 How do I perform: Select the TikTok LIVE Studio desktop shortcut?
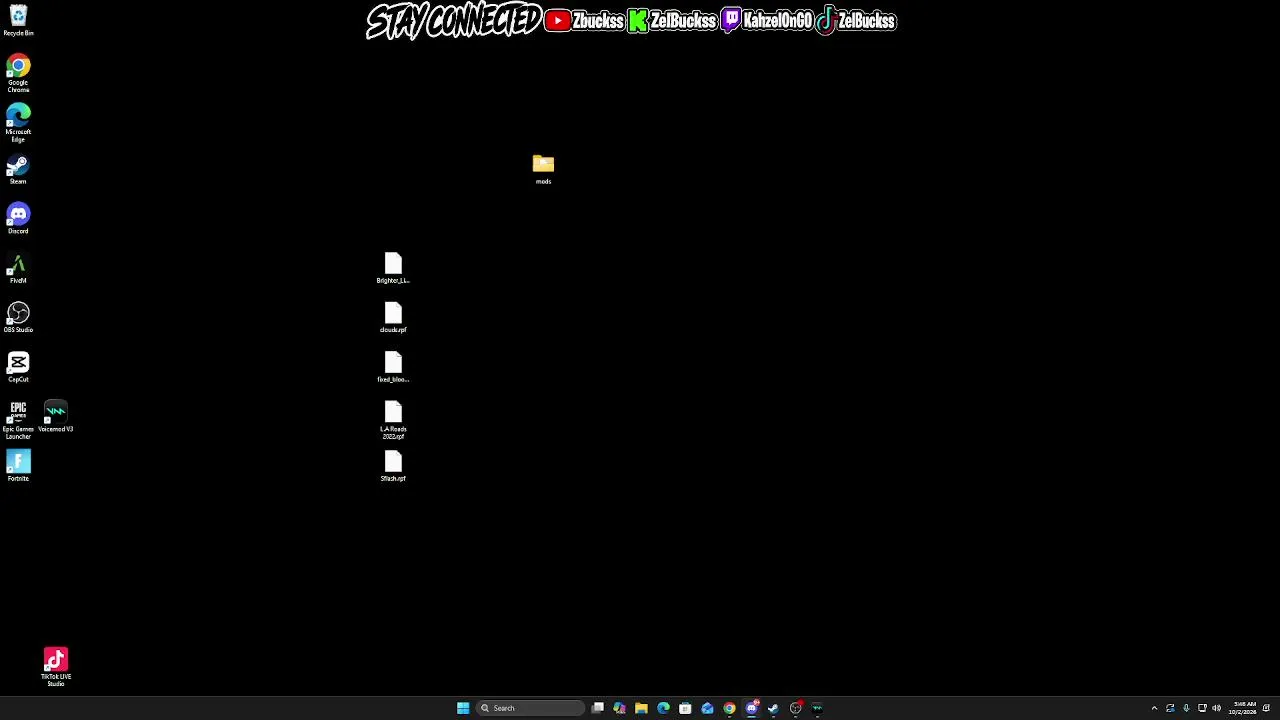click(x=56, y=667)
